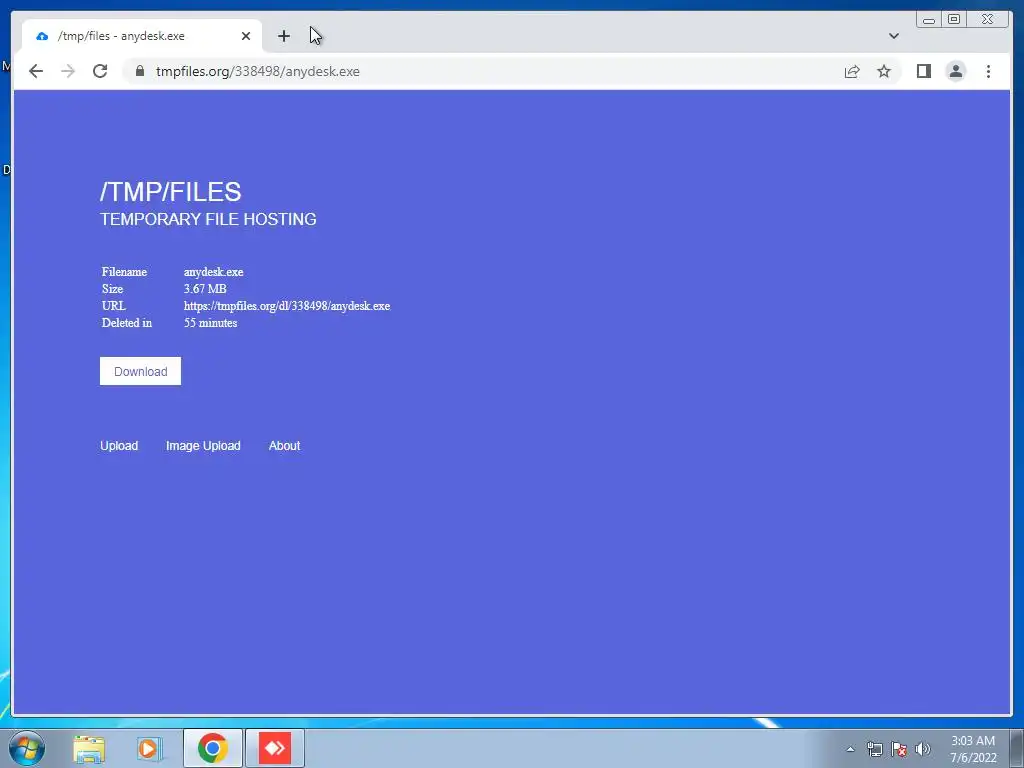View site info via lock icon

[140, 71]
